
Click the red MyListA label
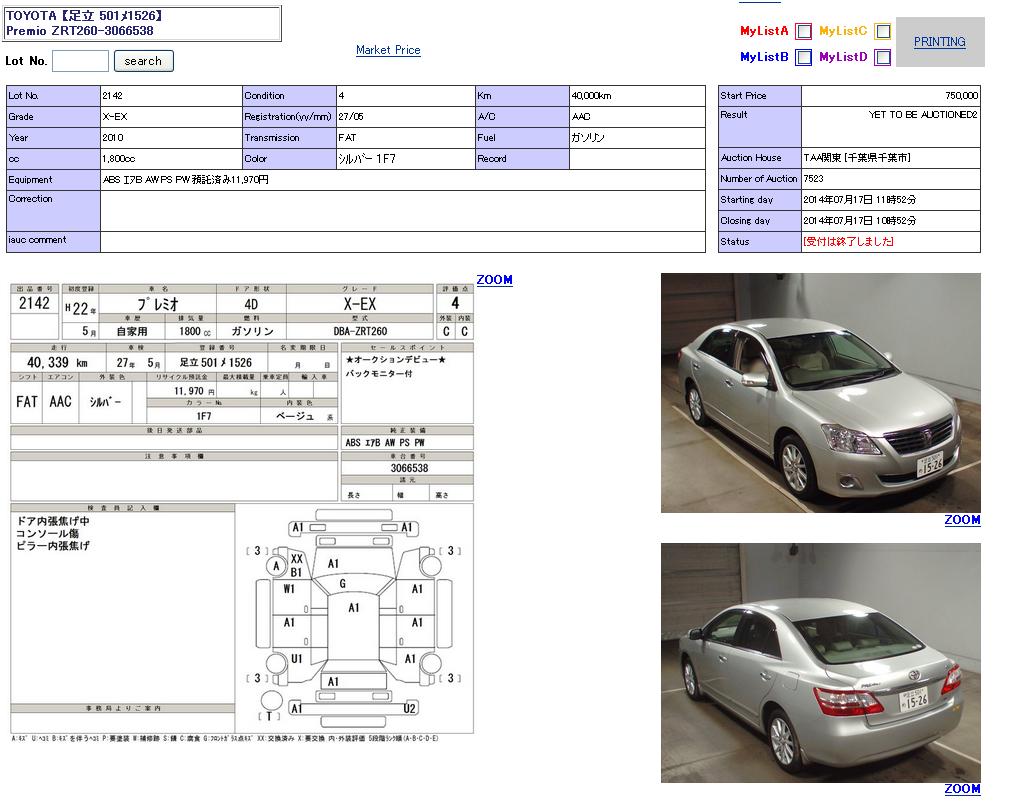coord(764,32)
